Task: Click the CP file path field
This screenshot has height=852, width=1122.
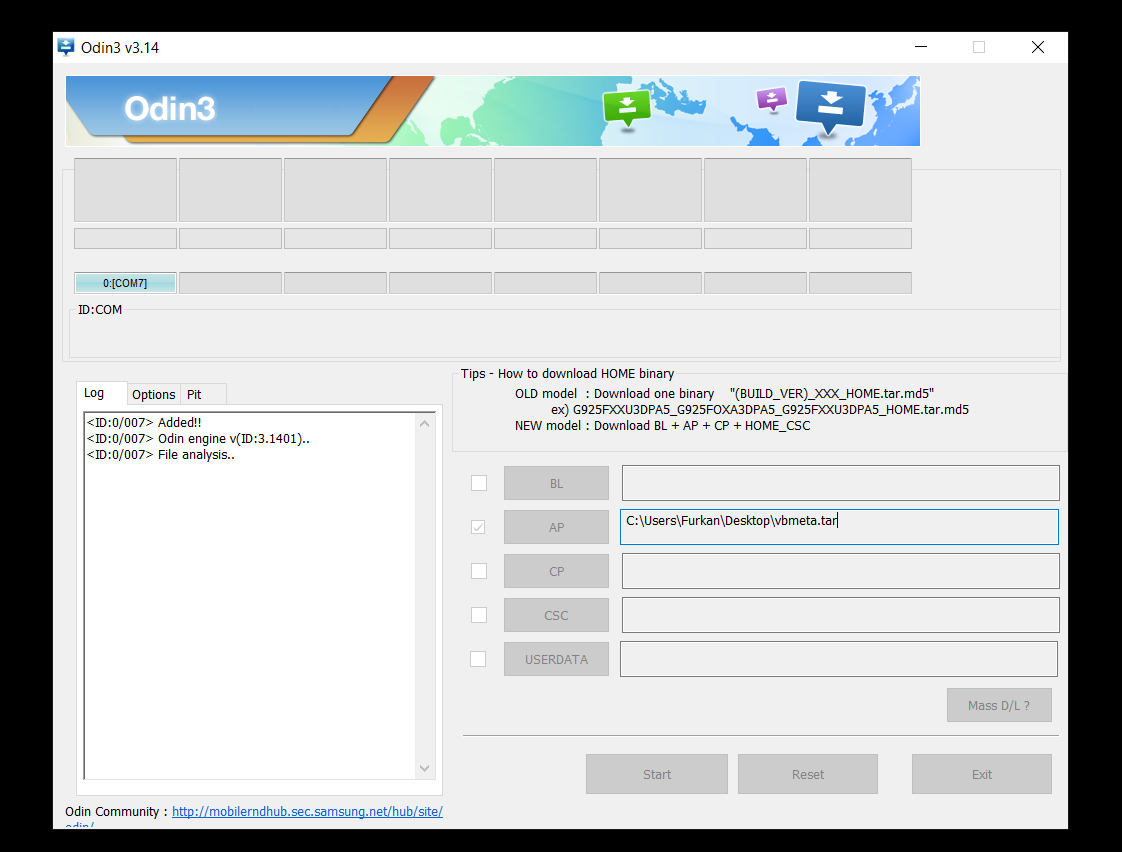Action: click(x=840, y=571)
